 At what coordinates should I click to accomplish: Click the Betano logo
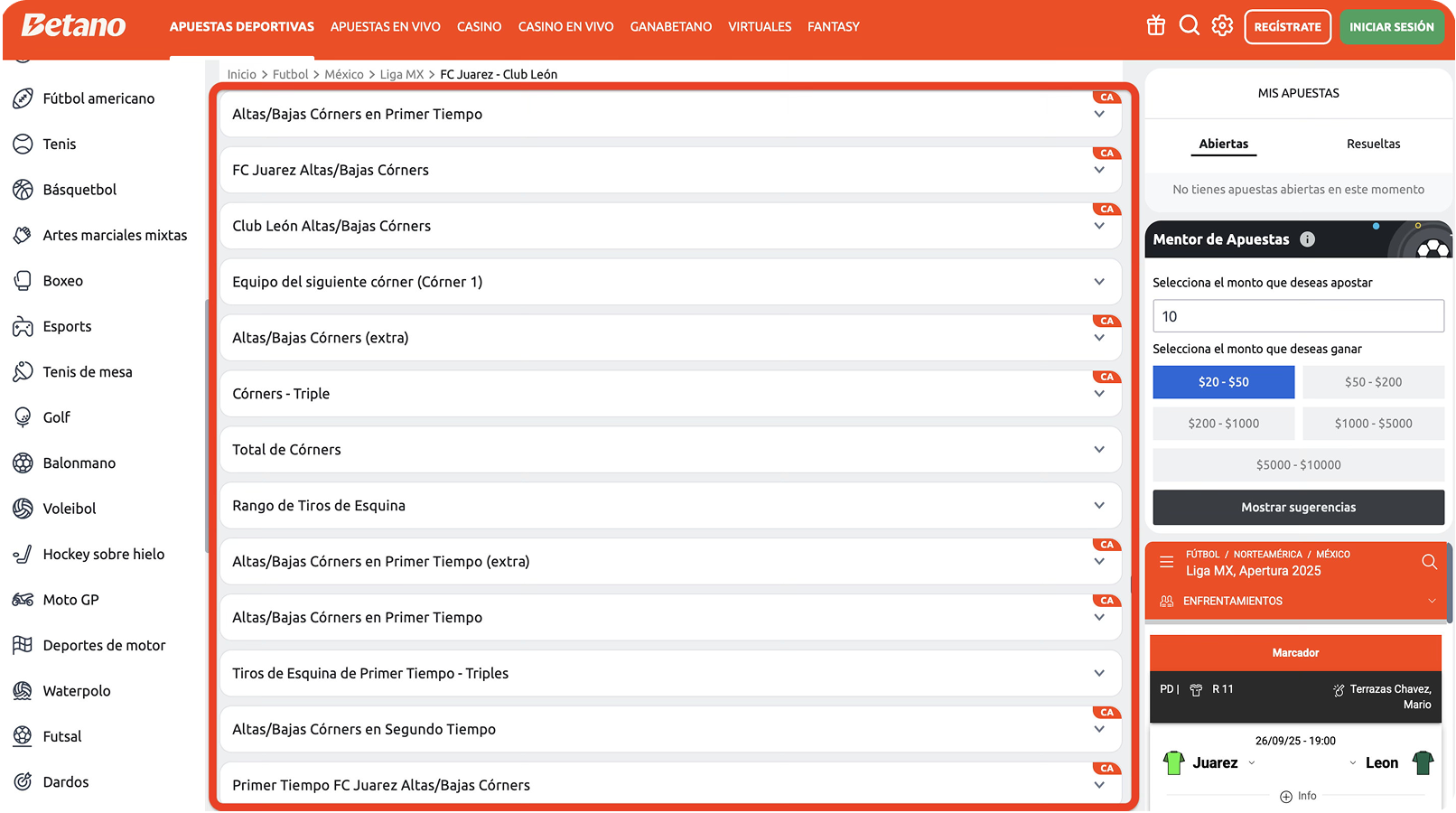(74, 26)
